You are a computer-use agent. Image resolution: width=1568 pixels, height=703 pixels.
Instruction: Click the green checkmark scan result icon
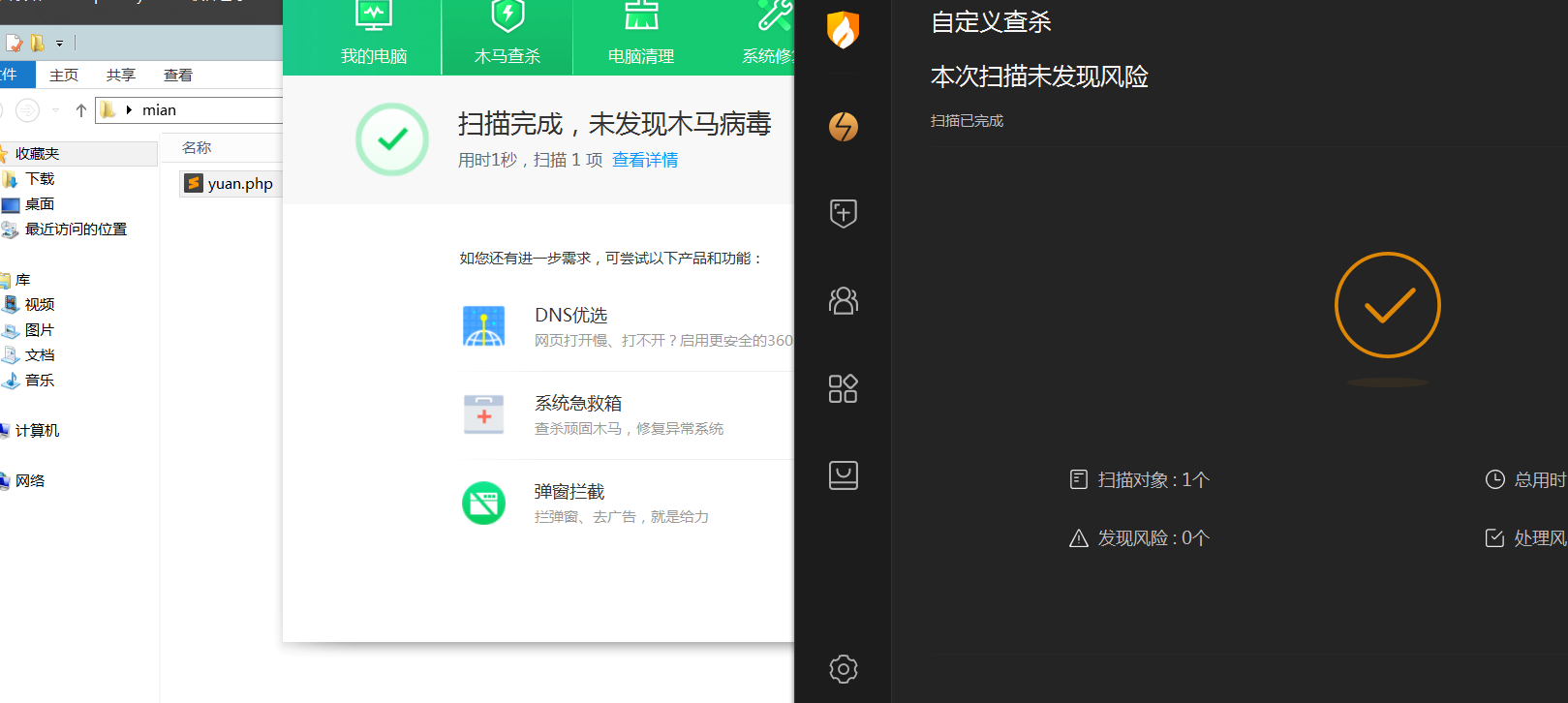click(392, 139)
